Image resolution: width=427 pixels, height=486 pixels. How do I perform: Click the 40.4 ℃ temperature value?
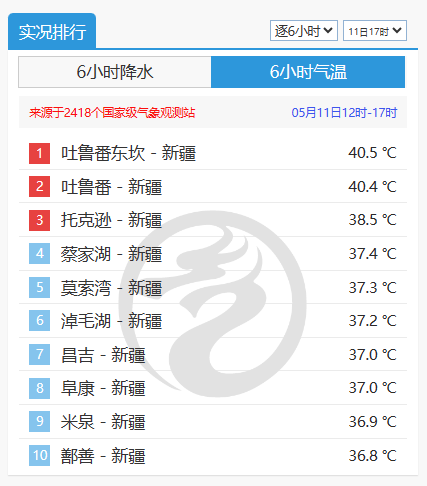click(372, 187)
